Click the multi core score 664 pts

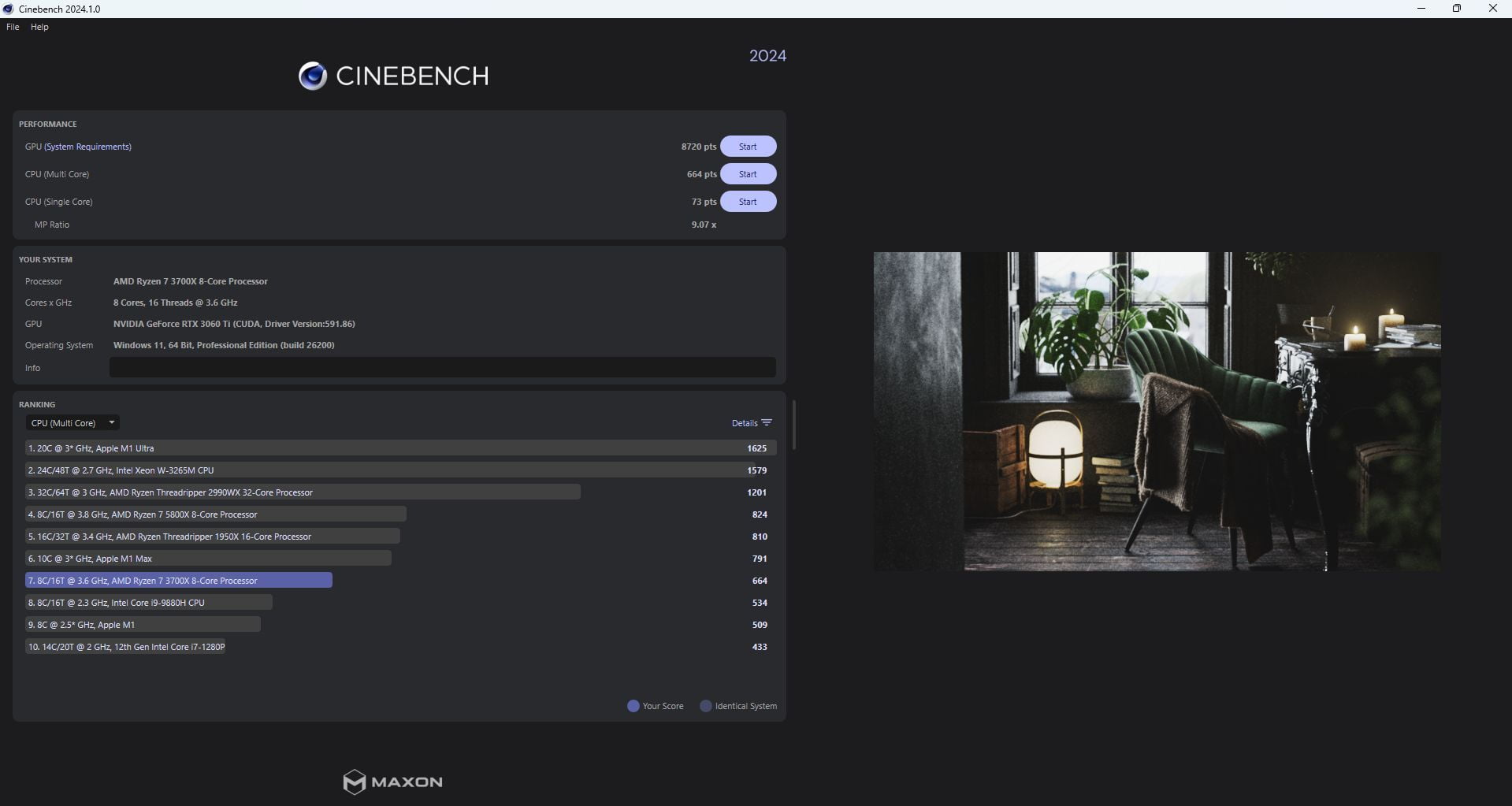pos(701,174)
